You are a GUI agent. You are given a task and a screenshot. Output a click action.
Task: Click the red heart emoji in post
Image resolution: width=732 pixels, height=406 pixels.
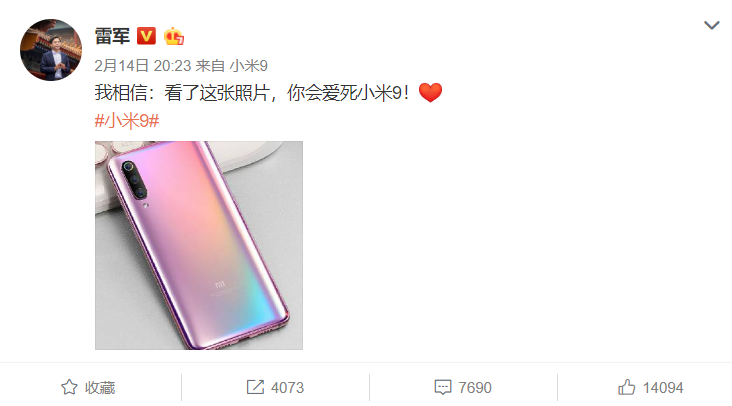click(x=430, y=92)
